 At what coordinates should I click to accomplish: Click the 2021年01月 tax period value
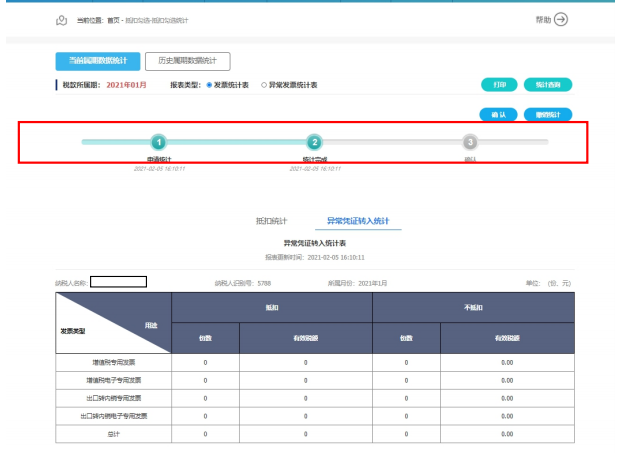(x=126, y=85)
